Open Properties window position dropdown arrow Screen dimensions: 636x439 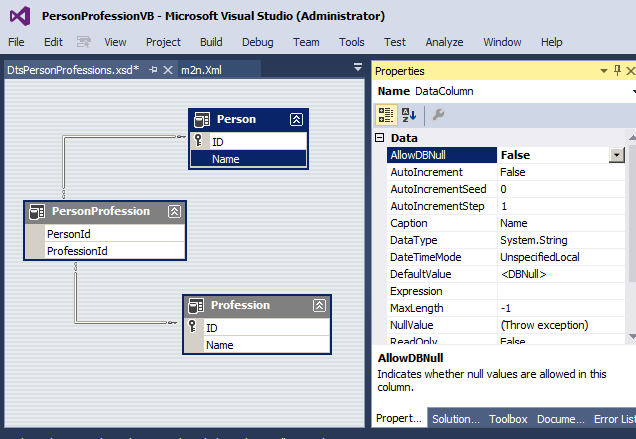click(x=604, y=71)
